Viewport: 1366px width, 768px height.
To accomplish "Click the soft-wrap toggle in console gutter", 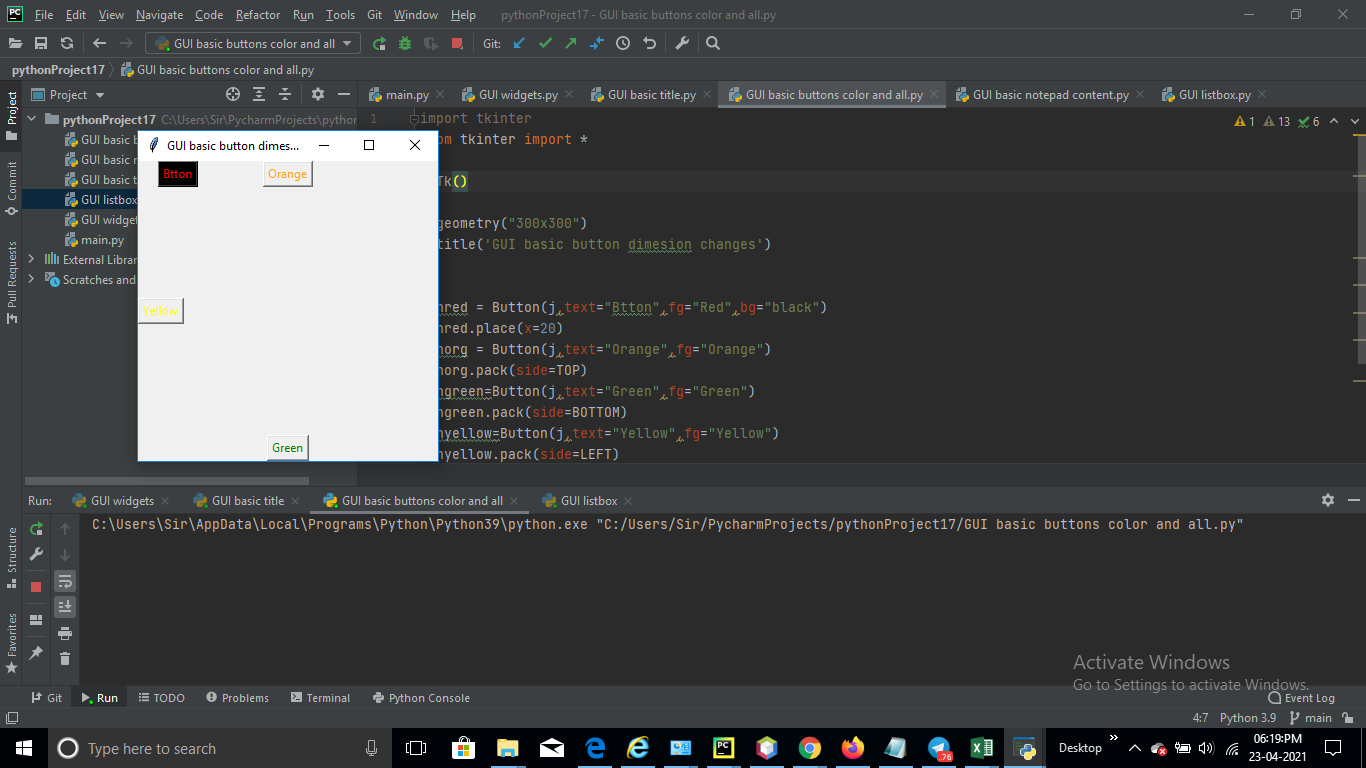I will tap(65, 580).
